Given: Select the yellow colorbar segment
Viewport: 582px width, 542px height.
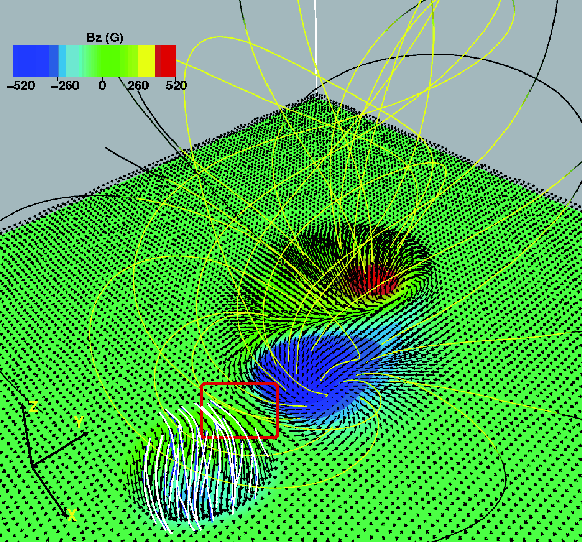Looking at the screenshot, I should tap(147, 61).
